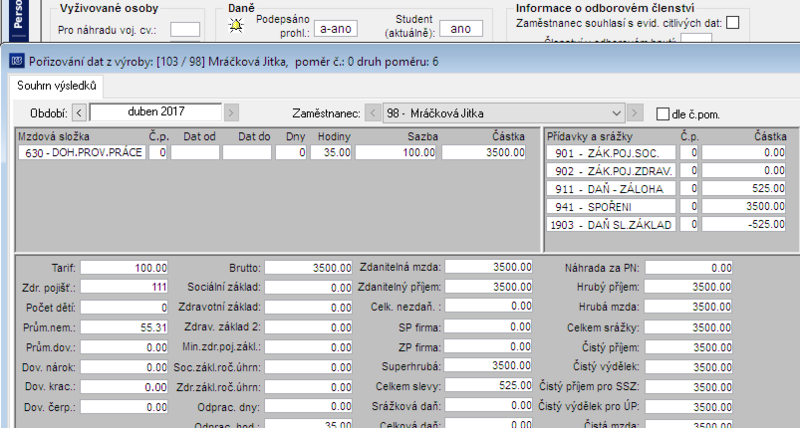Click the Zdravotní základ field
The image size is (800, 428).
308,308
